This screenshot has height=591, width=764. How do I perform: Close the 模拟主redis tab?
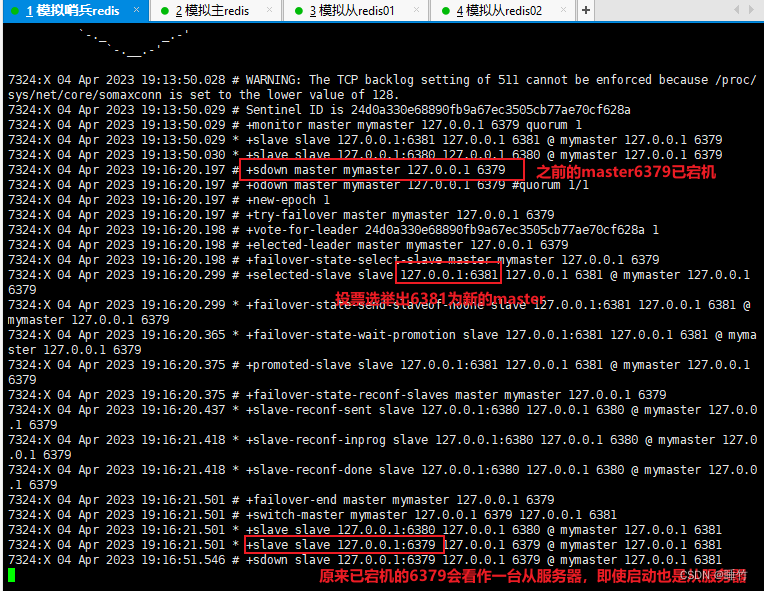(x=269, y=10)
